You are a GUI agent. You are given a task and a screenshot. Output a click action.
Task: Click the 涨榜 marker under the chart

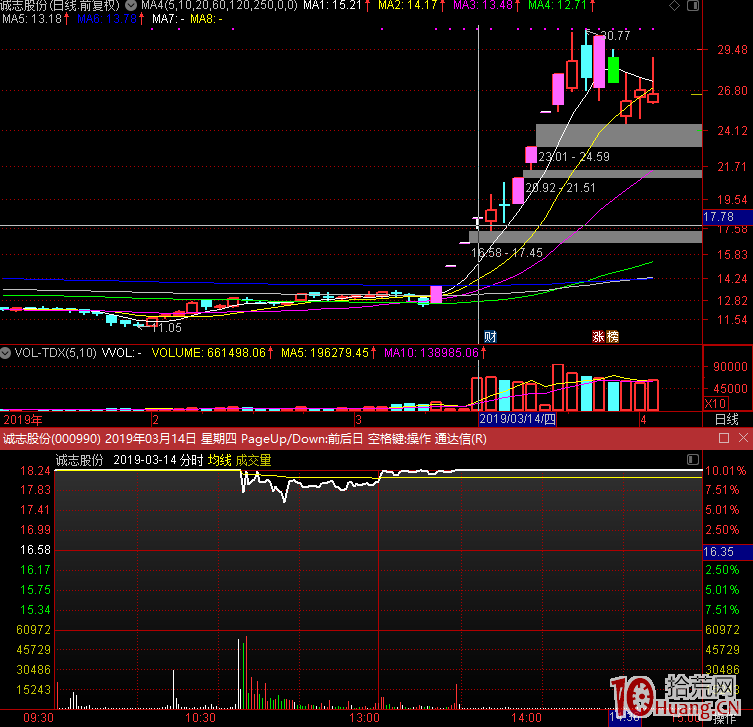(x=605, y=337)
